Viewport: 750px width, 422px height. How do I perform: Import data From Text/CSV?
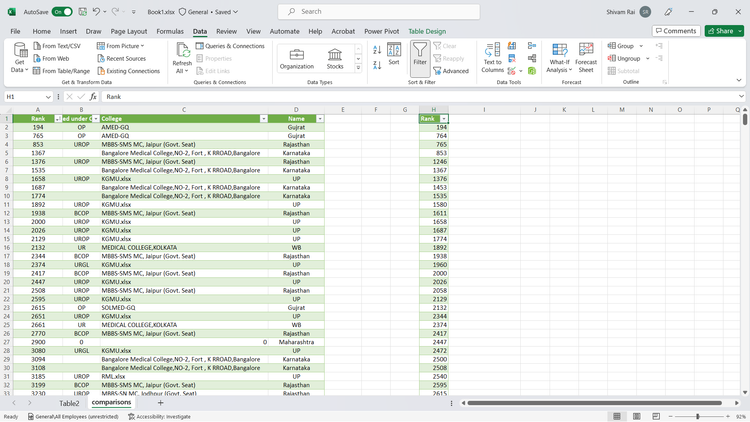tap(57, 46)
